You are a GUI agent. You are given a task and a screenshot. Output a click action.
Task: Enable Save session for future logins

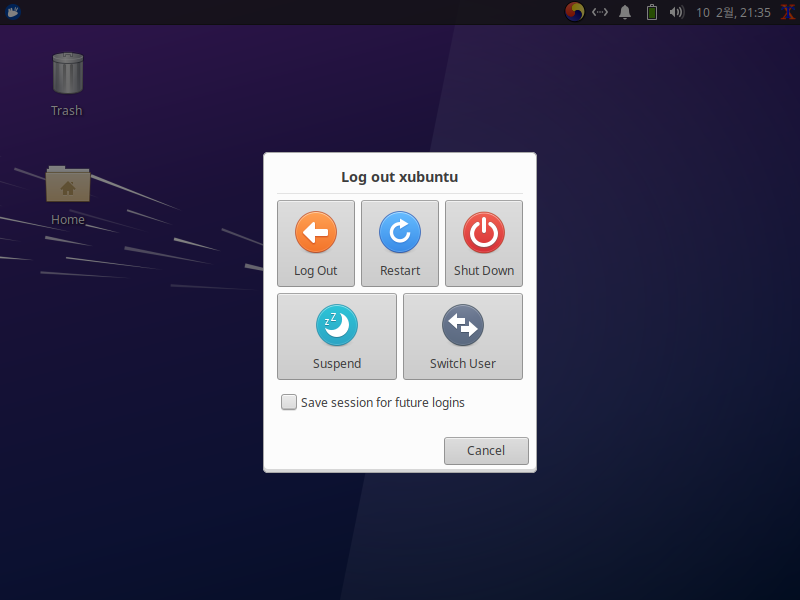click(x=289, y=402)
